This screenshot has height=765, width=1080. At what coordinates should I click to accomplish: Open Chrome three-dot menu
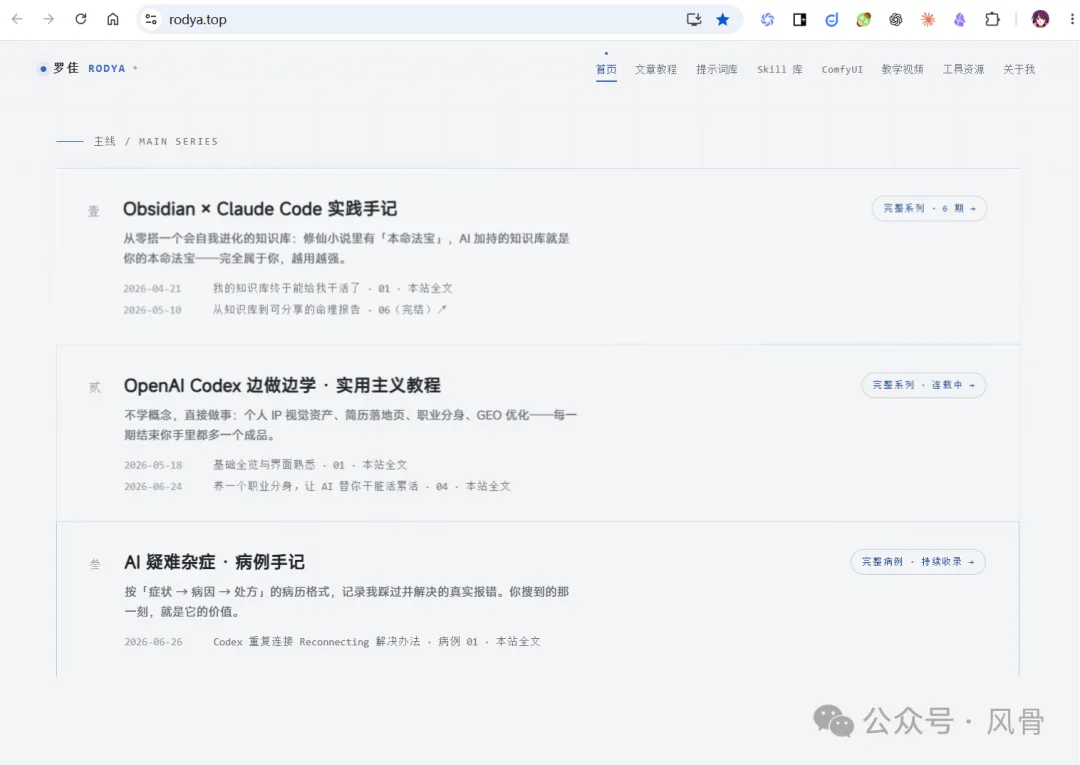pos(1072,19)
